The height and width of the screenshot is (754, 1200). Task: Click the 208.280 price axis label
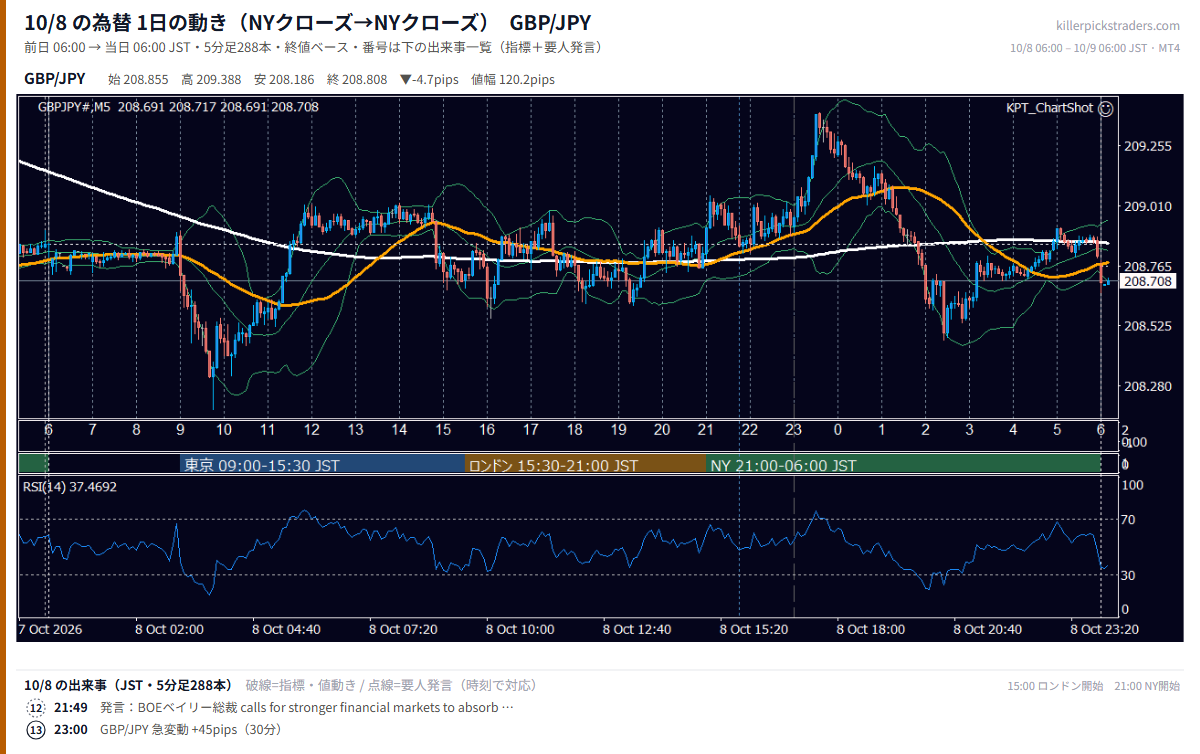[x=1148, y=386]
